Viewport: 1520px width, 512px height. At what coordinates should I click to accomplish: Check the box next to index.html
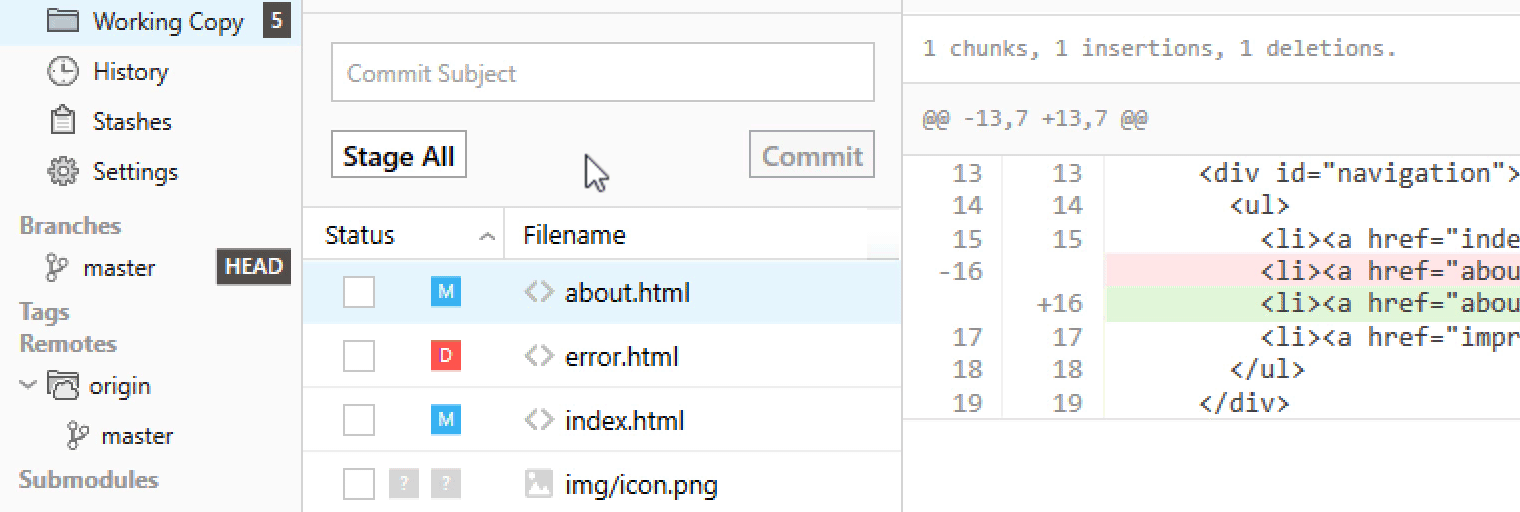[x=359, y=420]
